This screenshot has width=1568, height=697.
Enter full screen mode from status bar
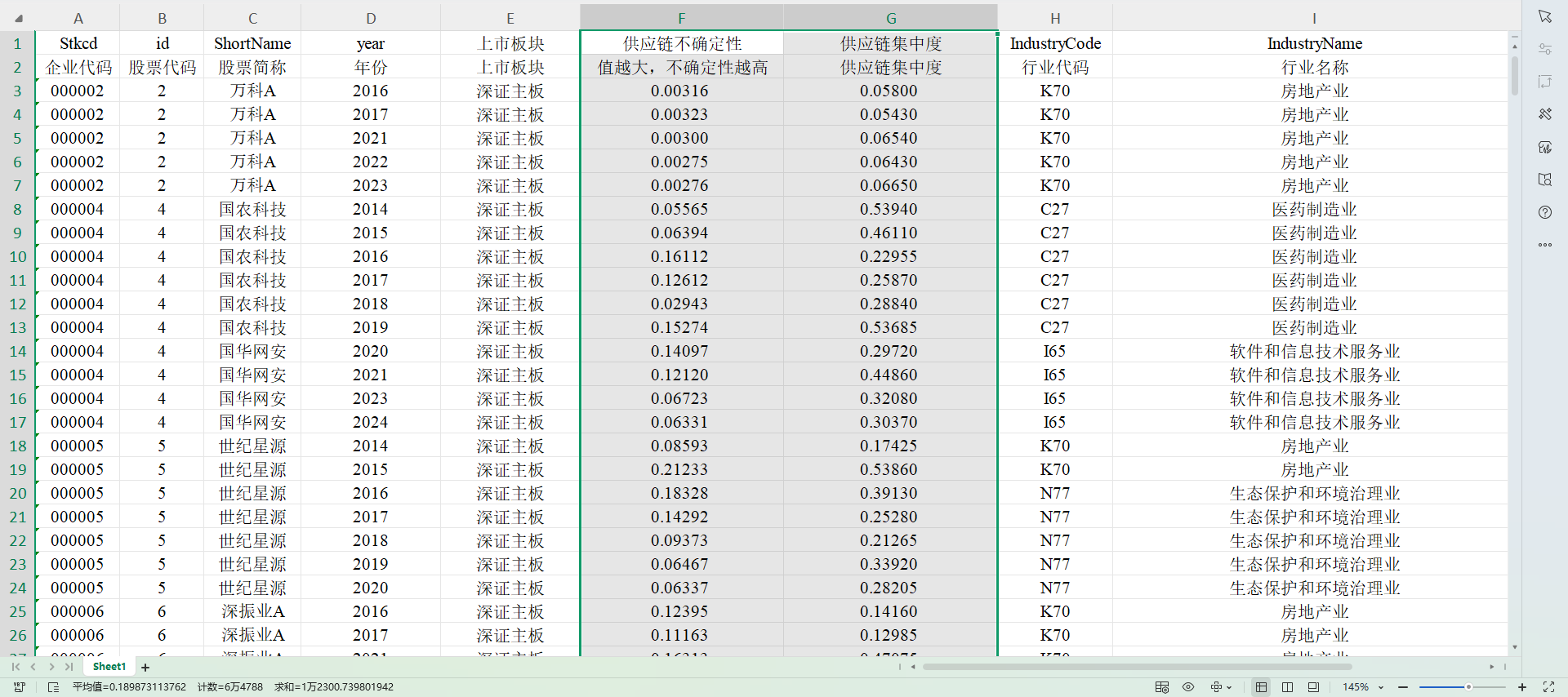click(1548, 687)
